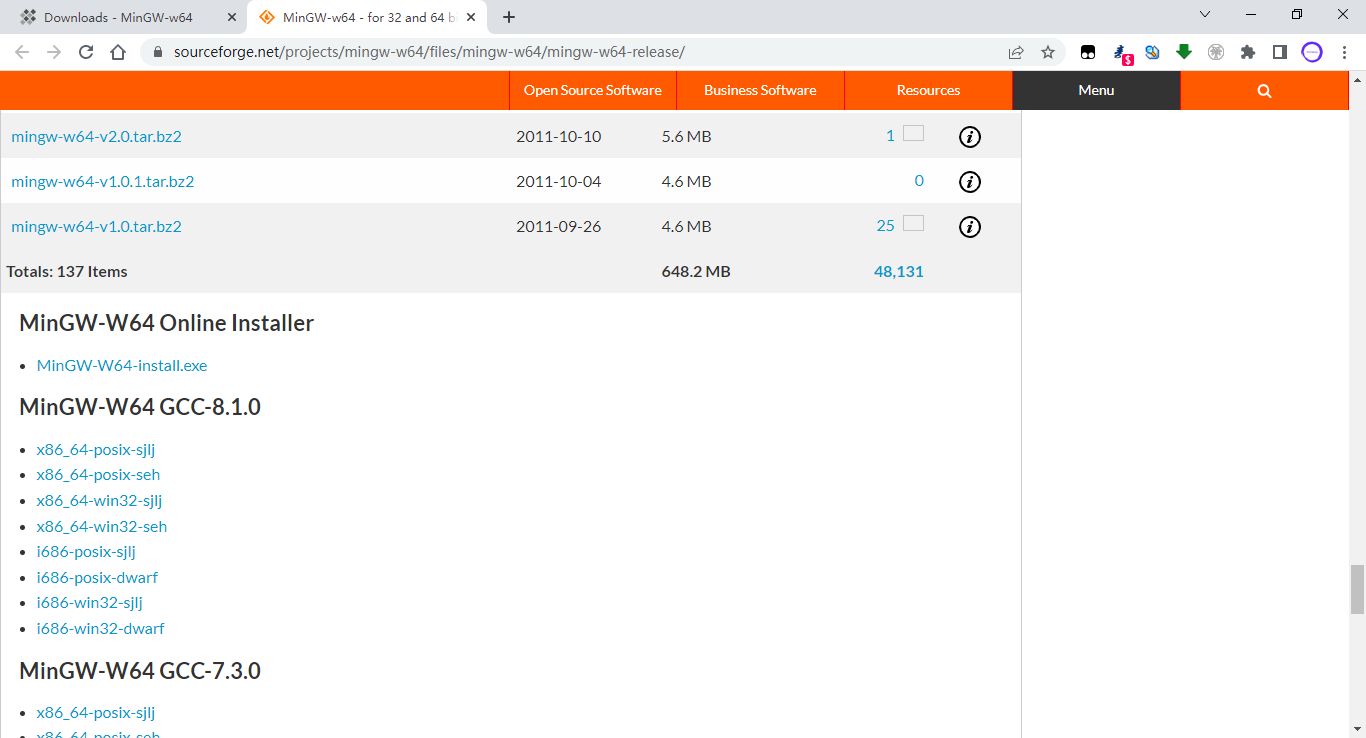Screen dimensions: 1366x738
Task: Click the MinGW-W64 GCC-8.1.0 heading
Action: 140,407
